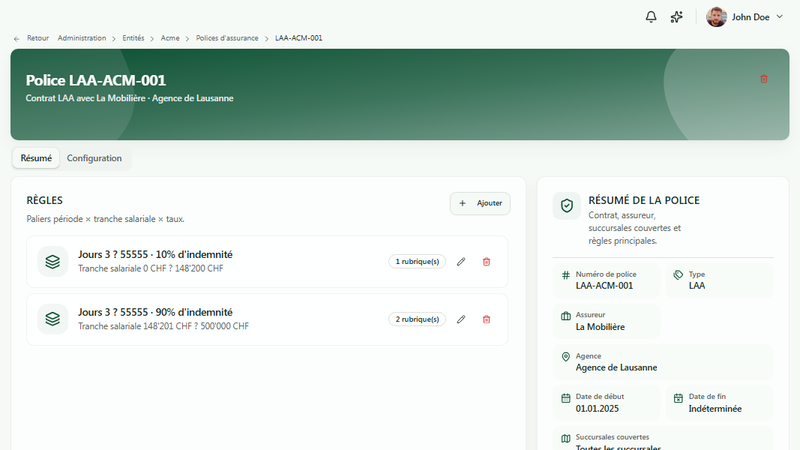The image size is (800, 450).
Task: Click the calendar icon for Date de fin
Action: coord(678,398)
